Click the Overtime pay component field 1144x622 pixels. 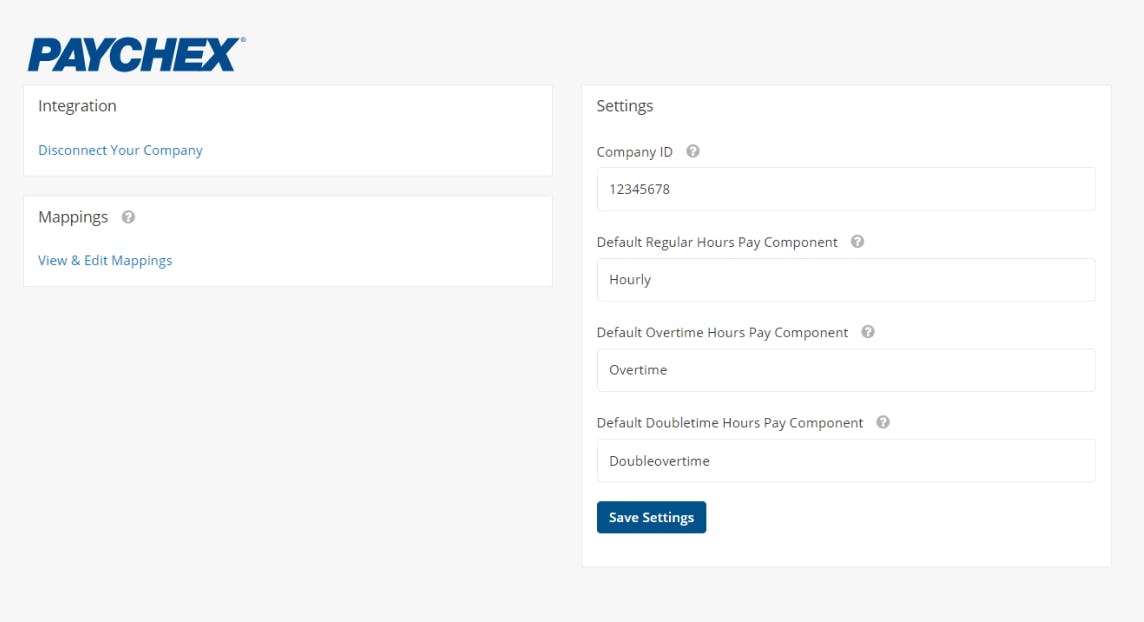coord(846,369)
